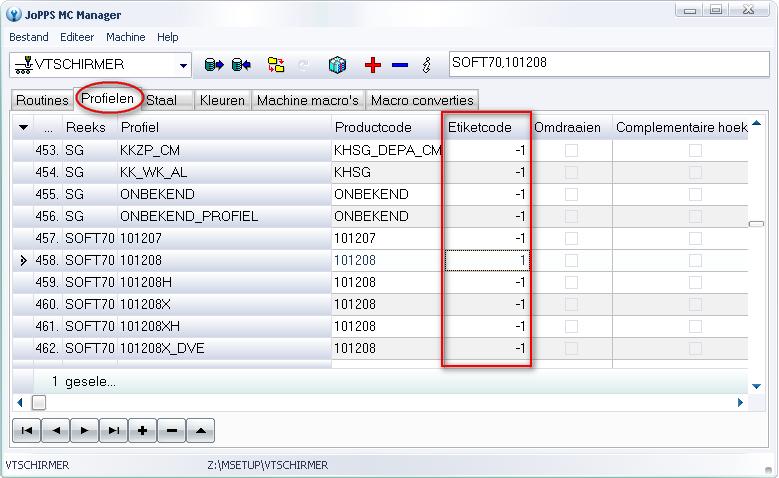The image size is (779, 478).
Task: Click the import database from machine icon
Action: click(241, 65)
